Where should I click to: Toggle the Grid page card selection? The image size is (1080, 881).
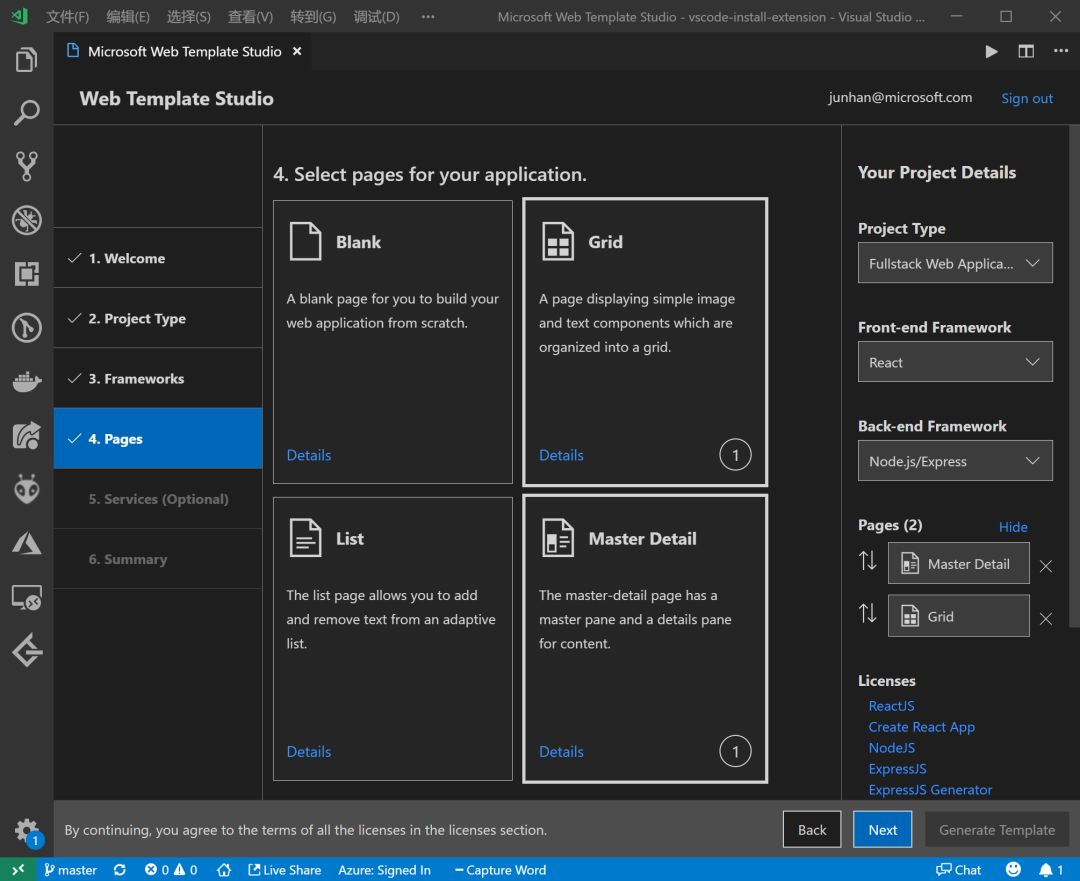pos(645,342)
